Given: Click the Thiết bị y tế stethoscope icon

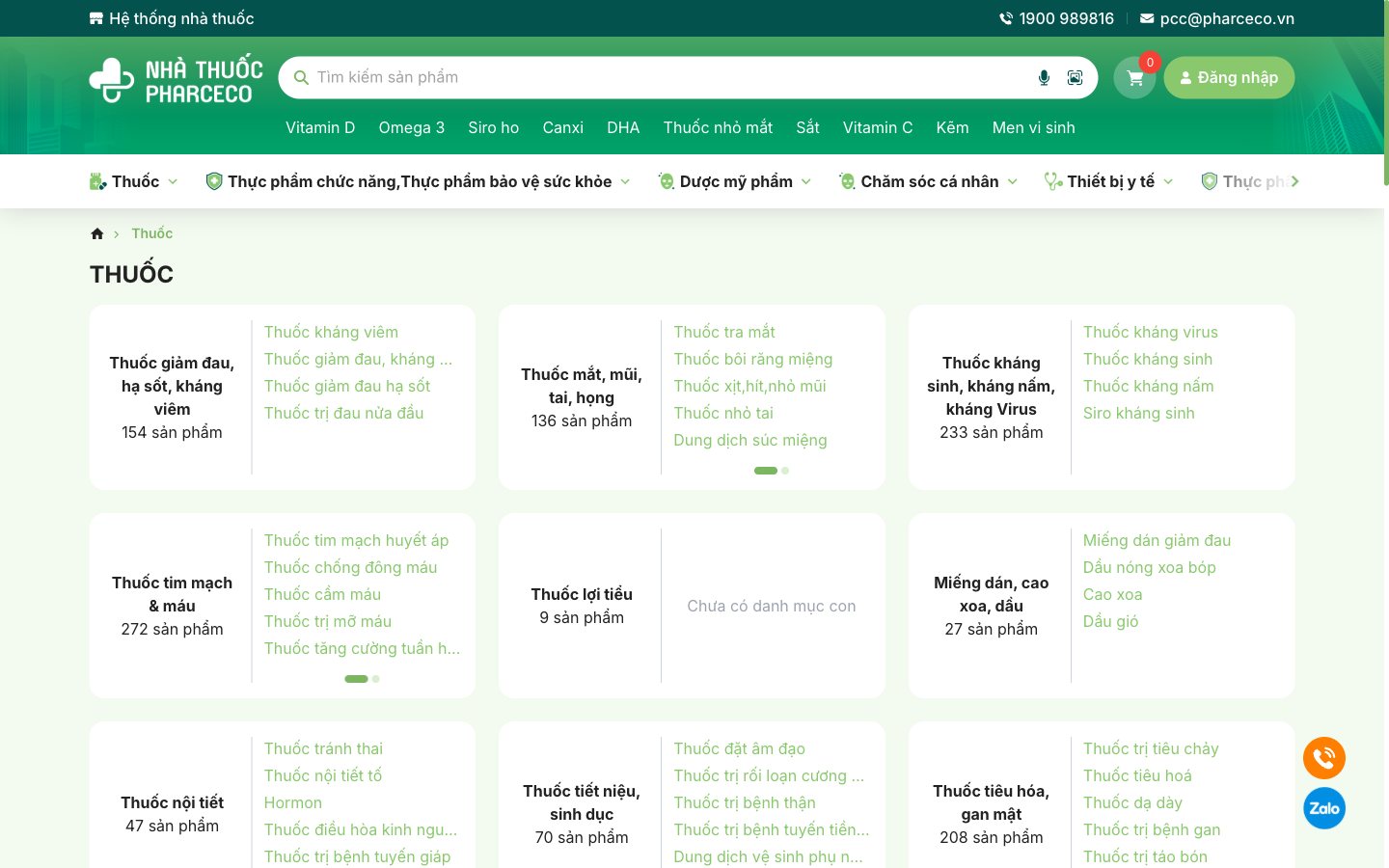Looking at the screenshot, I should point(1053,181).
